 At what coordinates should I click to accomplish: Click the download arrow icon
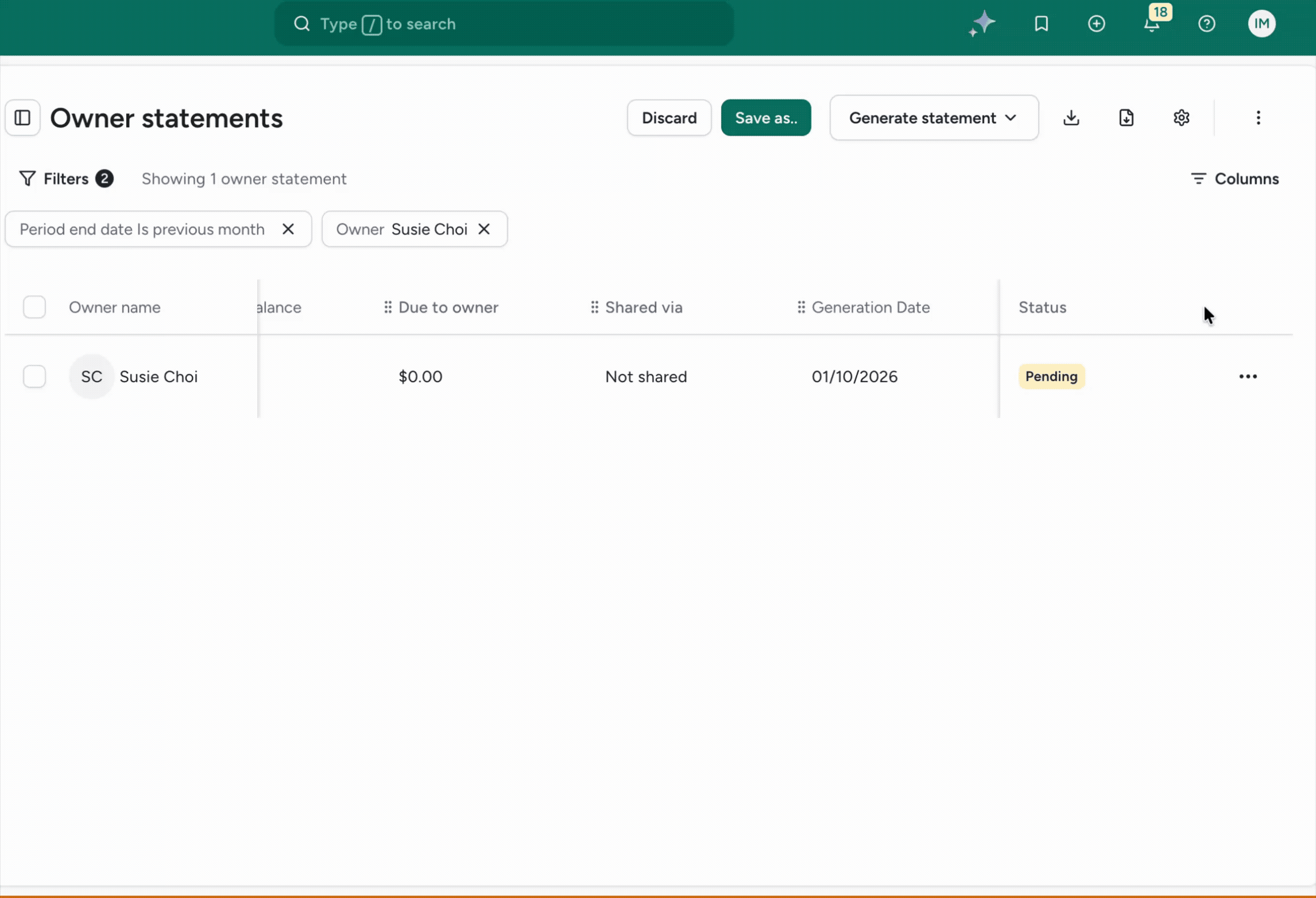pos(1071,118)
